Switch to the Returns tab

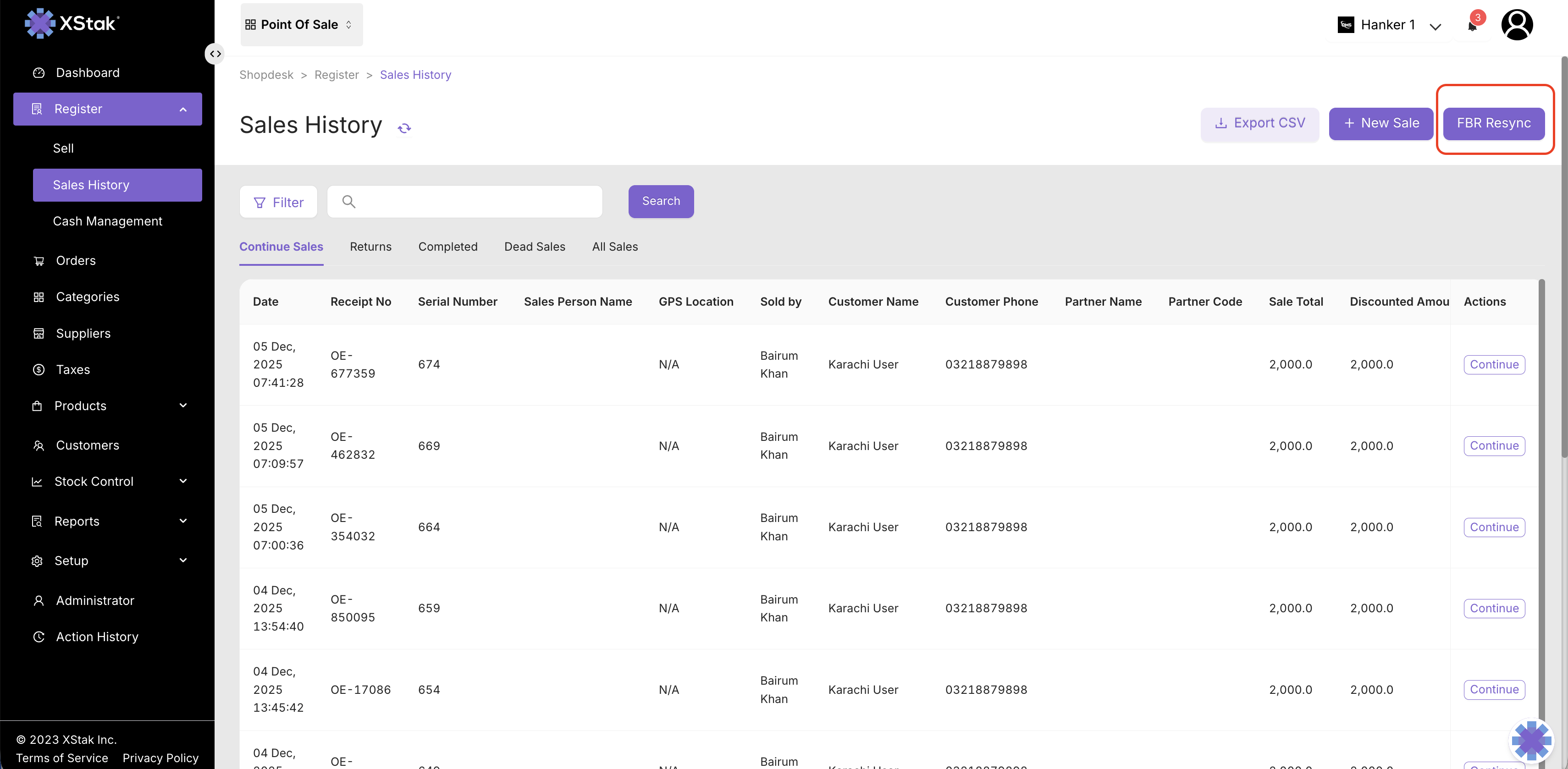pos(370,247)
